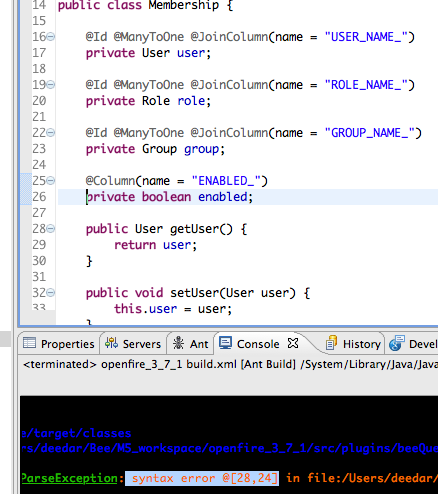Click the setUser method signature
The width and height of the screenshot is (438, 494).
198,293
